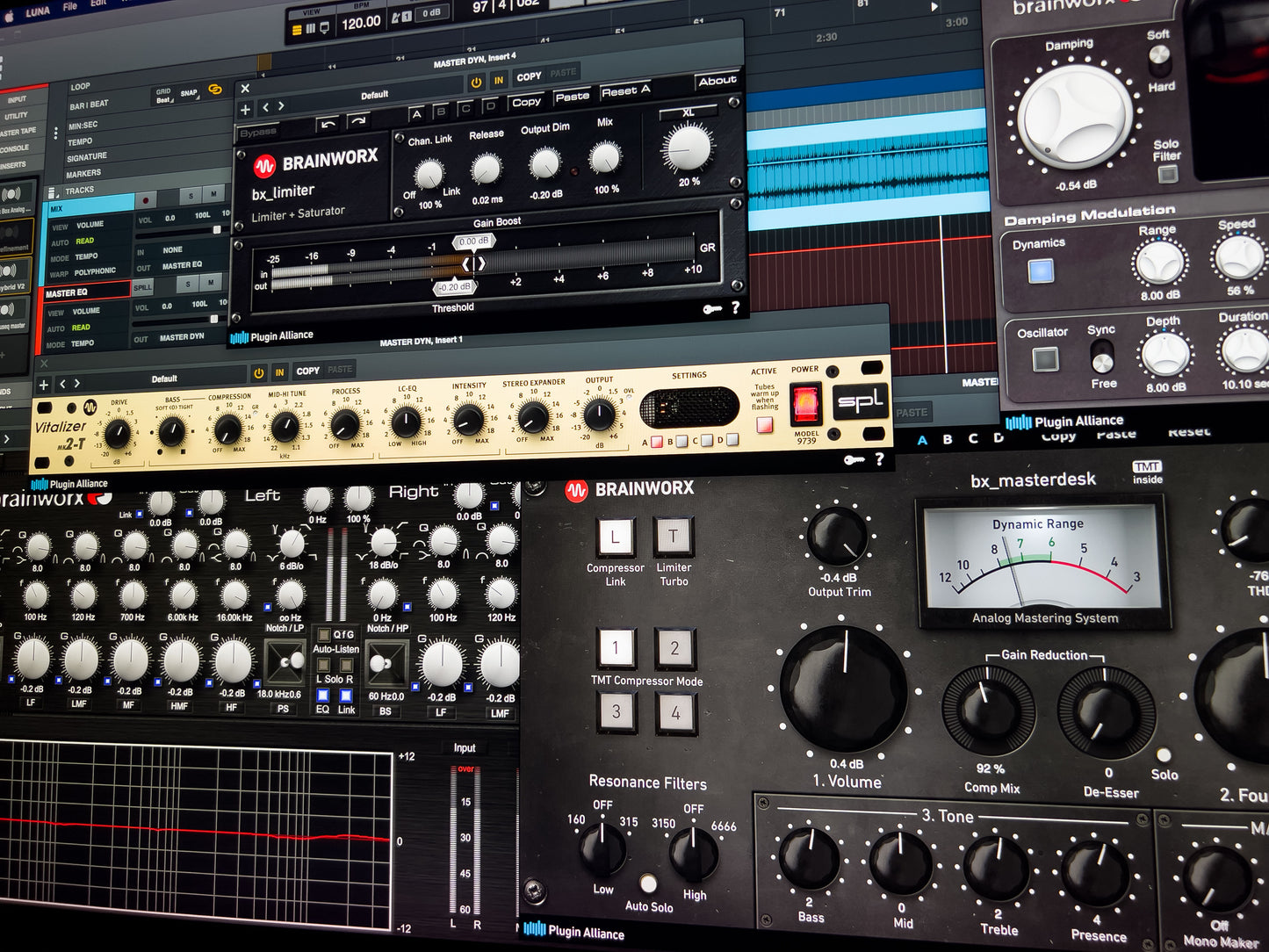This screenshot has width=1269, height=952.
Task: Flip the Sync/Free switch under Damping Modulation
Action: point(1101,357)
